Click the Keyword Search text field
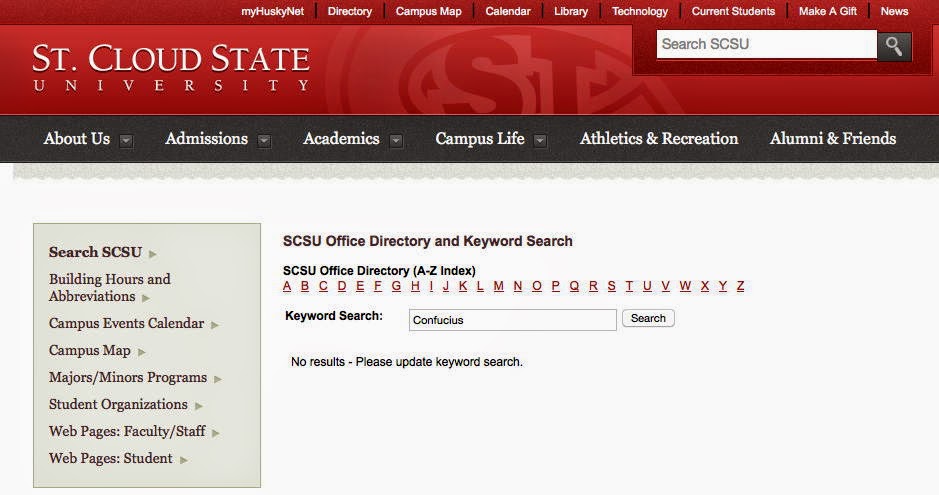The width and height of the screenshot is (939, 495). pos(513,320)
